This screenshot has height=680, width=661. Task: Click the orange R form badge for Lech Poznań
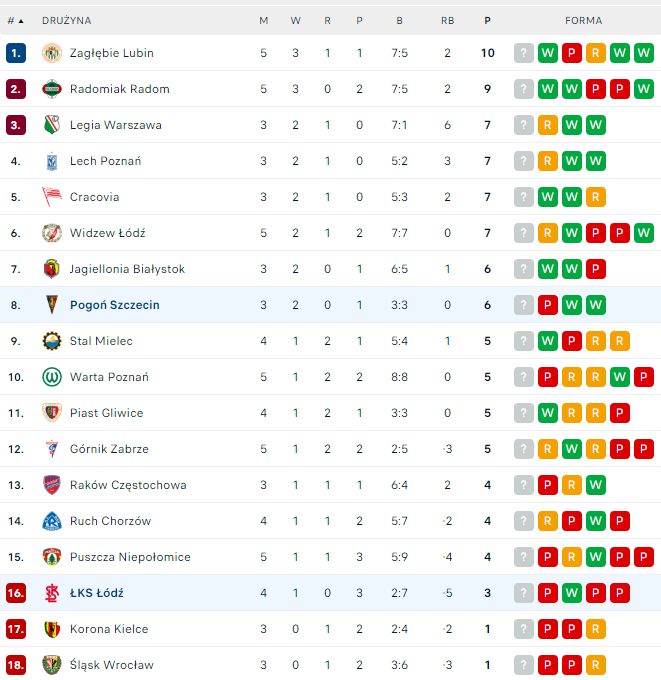548,161
